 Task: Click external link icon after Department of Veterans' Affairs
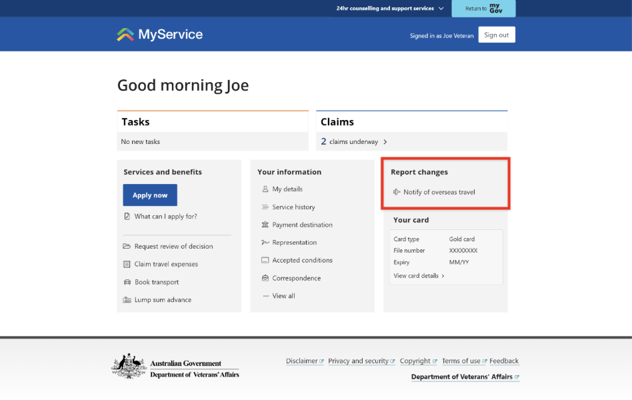tap(517, 377)
